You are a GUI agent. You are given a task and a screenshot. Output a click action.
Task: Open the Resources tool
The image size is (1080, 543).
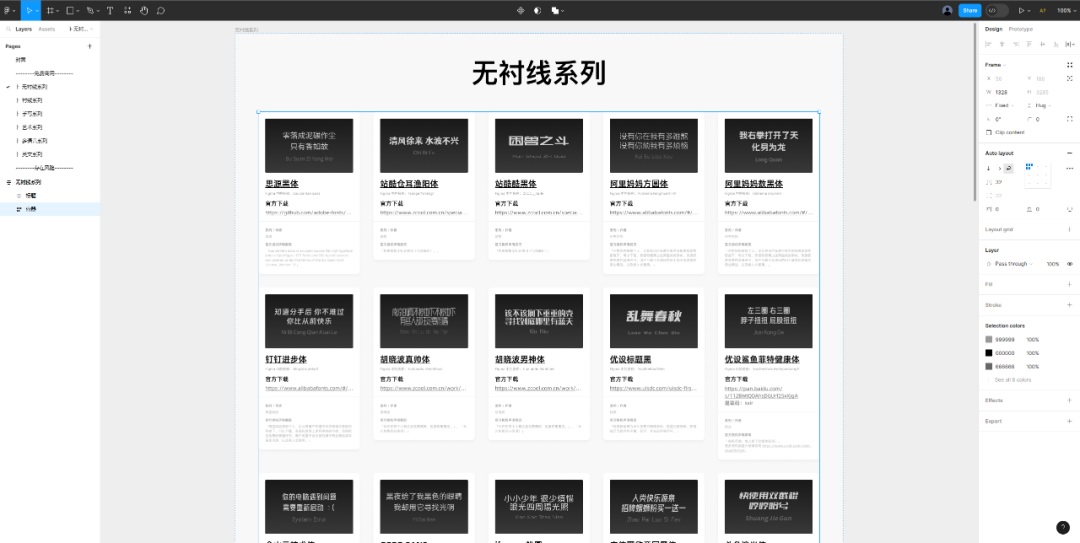pos(127,10)
